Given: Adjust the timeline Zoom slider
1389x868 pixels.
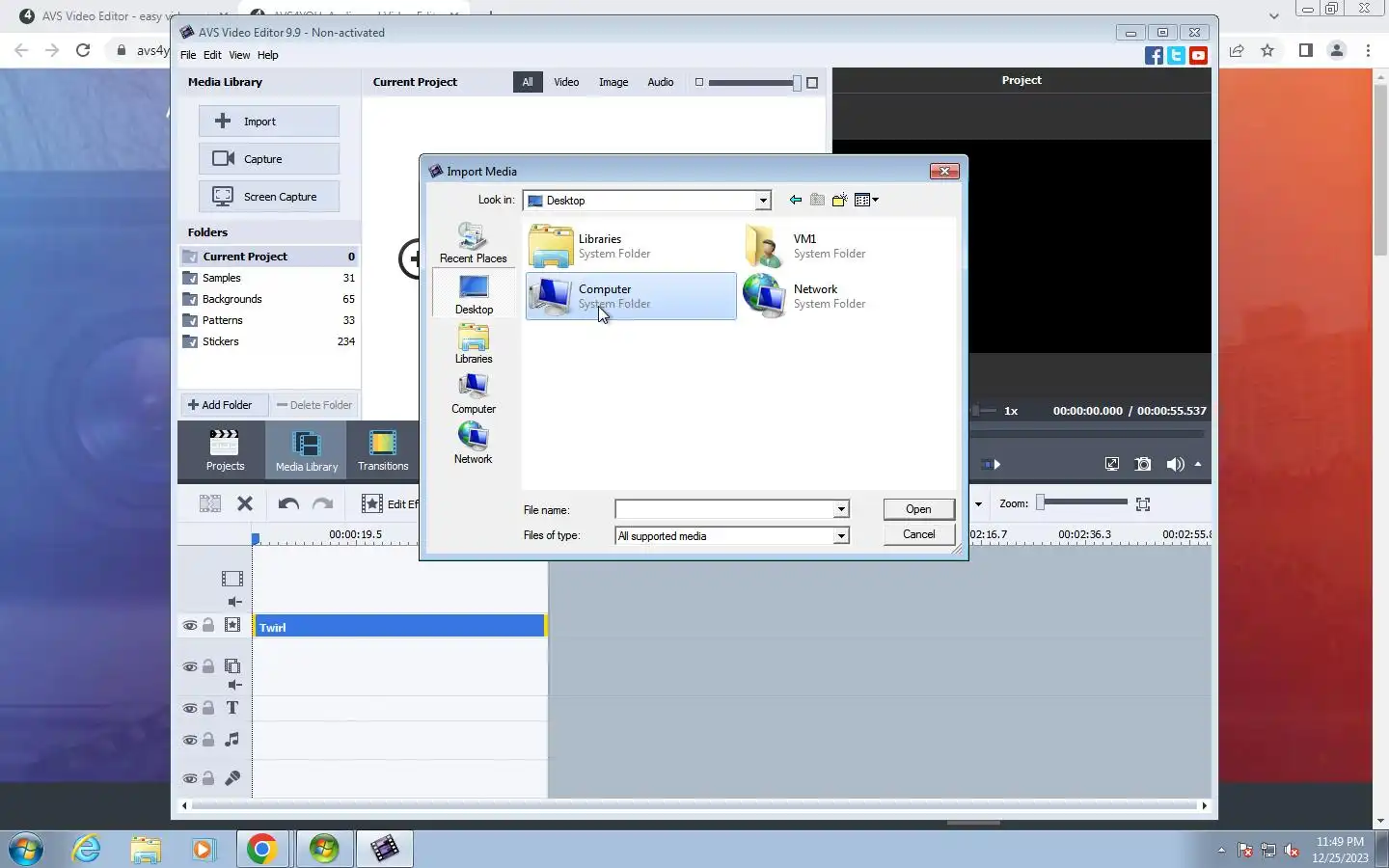Looking at the screenshot, I should pyautogui.click(x=1081, y=502).
